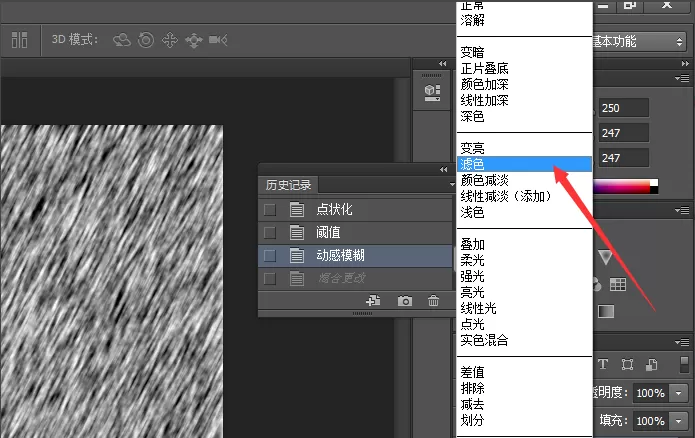Open the history panel menu arrow

pyautogui.click(x=452, y=184)
